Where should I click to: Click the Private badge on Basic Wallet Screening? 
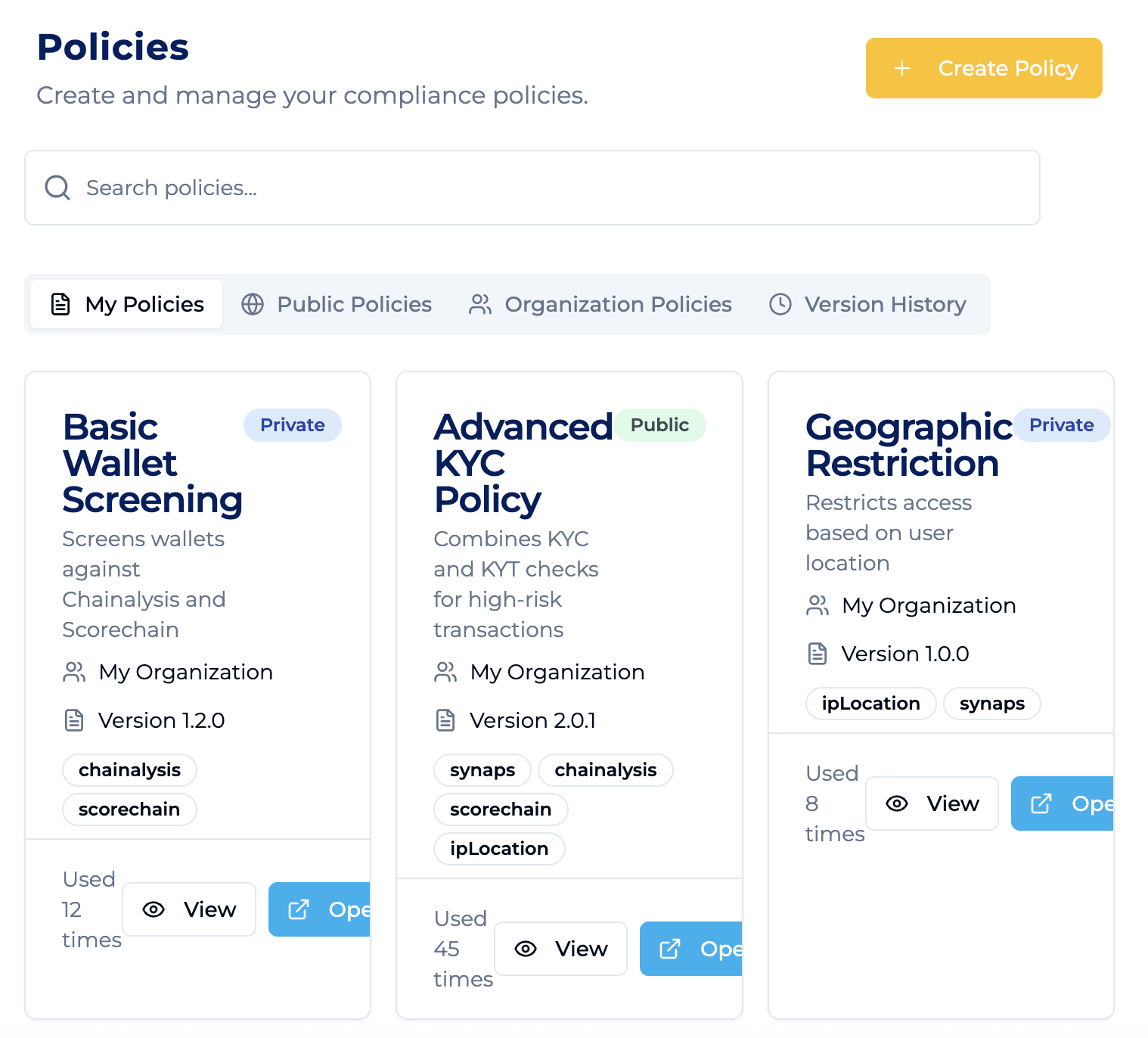coord(292,425)
